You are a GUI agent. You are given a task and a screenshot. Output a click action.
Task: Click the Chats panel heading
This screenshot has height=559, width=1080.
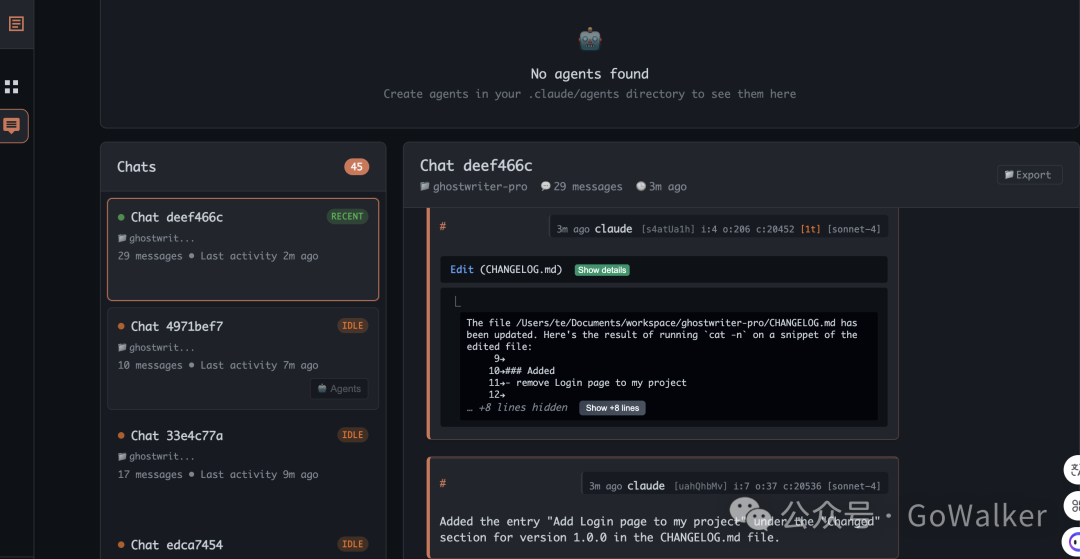(136, 167)
